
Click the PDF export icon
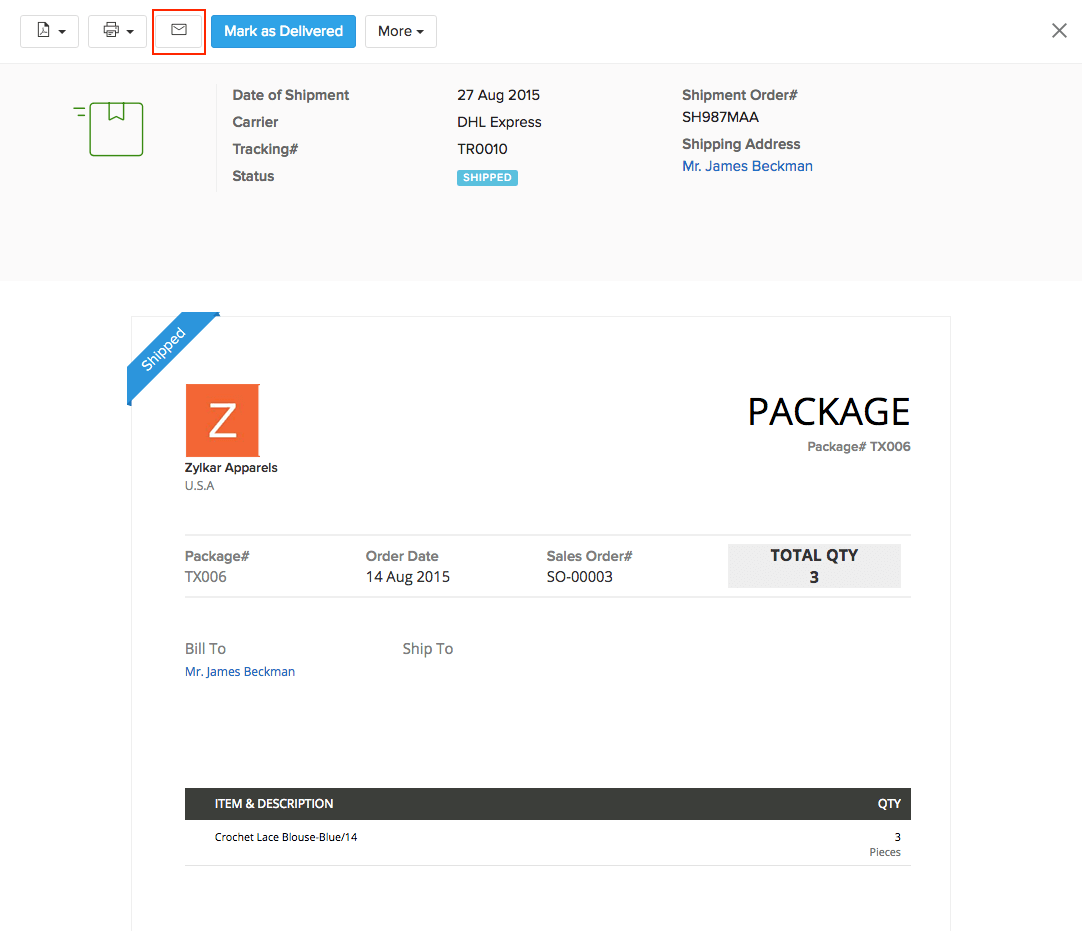43,31
